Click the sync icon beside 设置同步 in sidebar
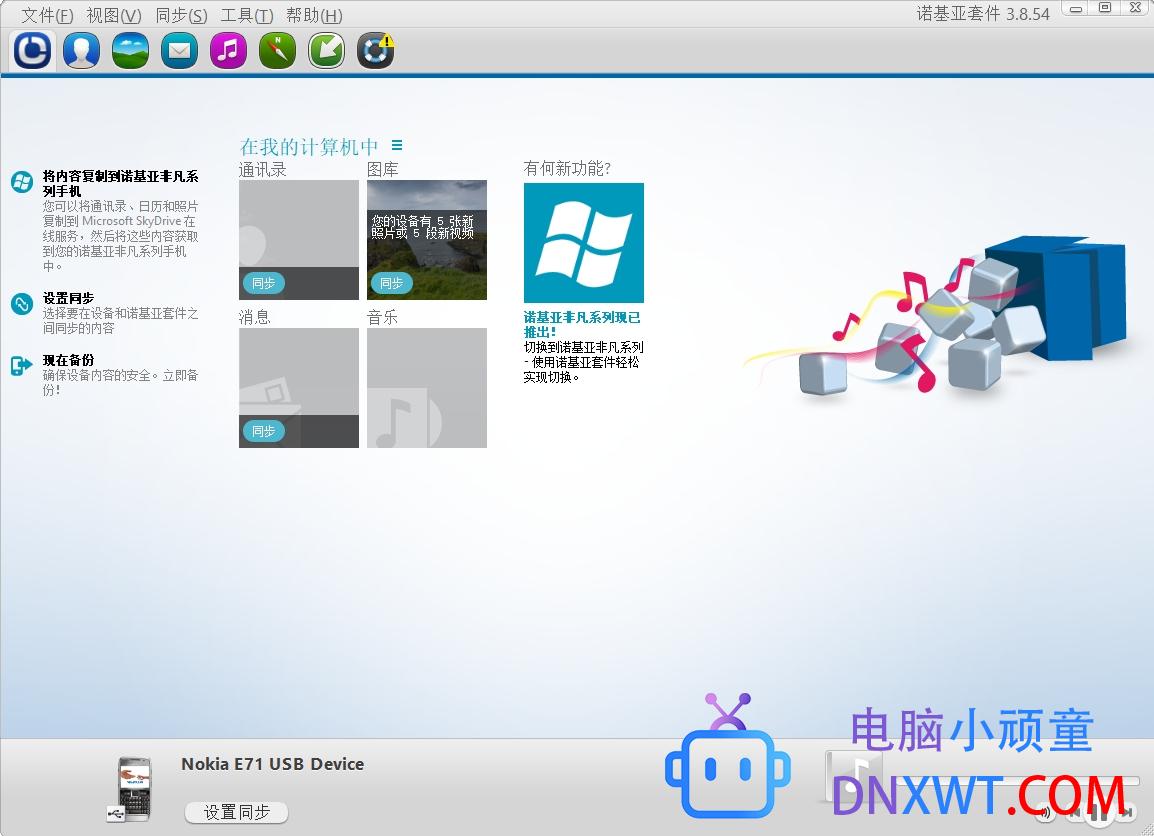The height and width of the screenshot is (836, 1154). point(22,303)
